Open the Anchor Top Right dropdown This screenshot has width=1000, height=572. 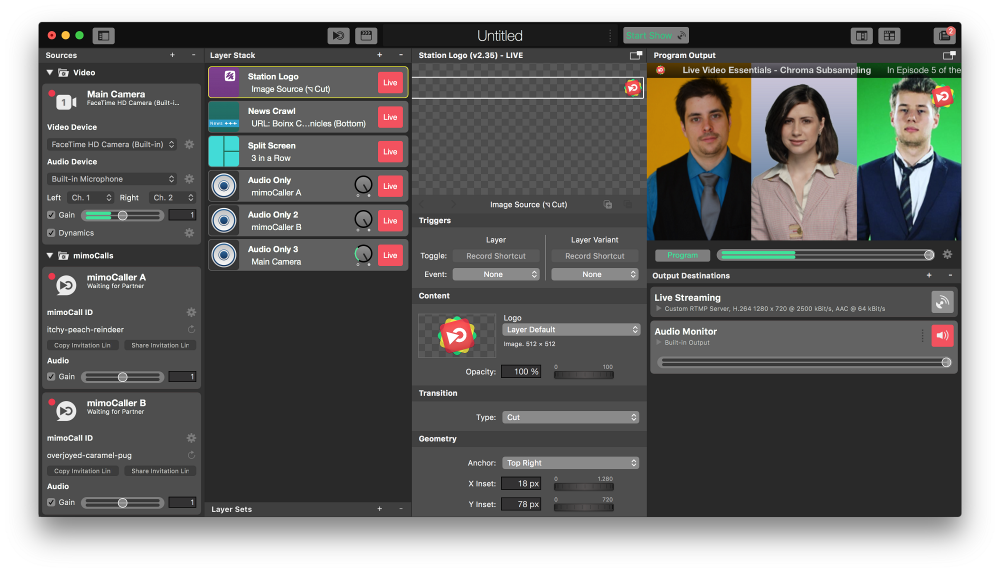(x=571, y=463)
